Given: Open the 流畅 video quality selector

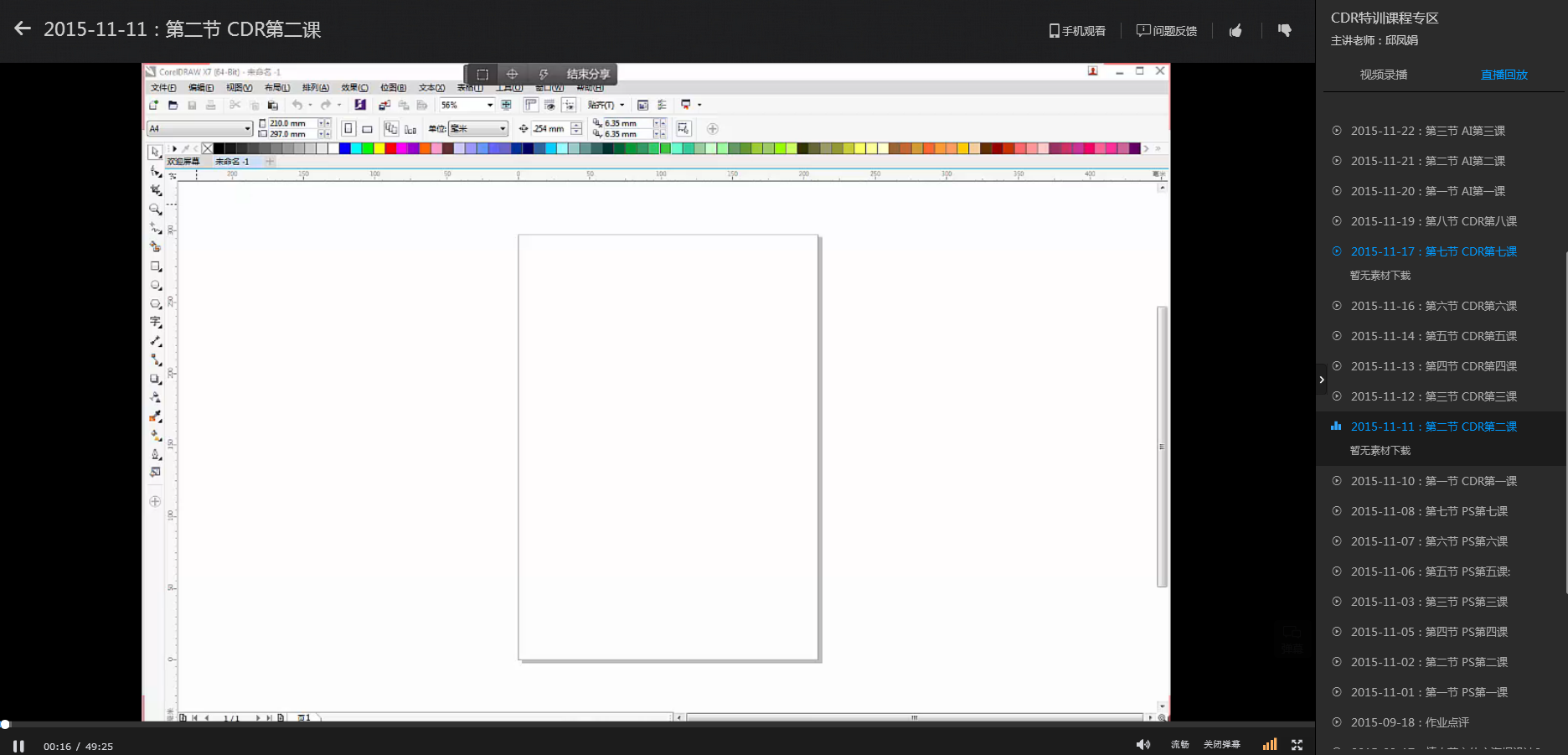Looking at the screenshot, I should coord(1179,745).
